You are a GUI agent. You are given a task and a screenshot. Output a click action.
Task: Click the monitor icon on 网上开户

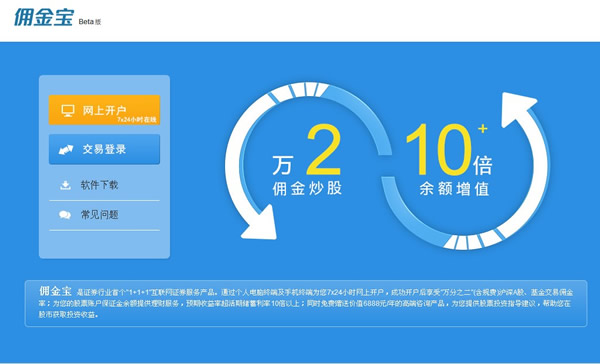(68, 111)
